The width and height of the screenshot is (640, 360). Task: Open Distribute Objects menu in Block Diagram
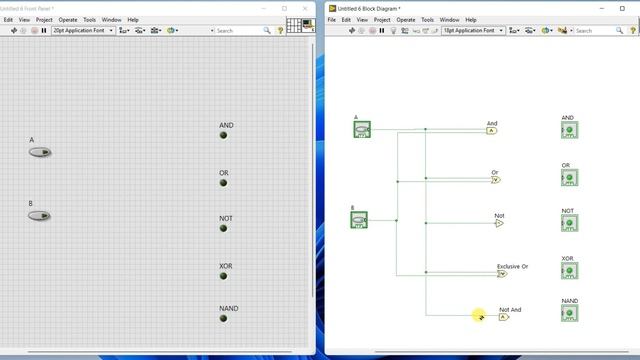530,30
